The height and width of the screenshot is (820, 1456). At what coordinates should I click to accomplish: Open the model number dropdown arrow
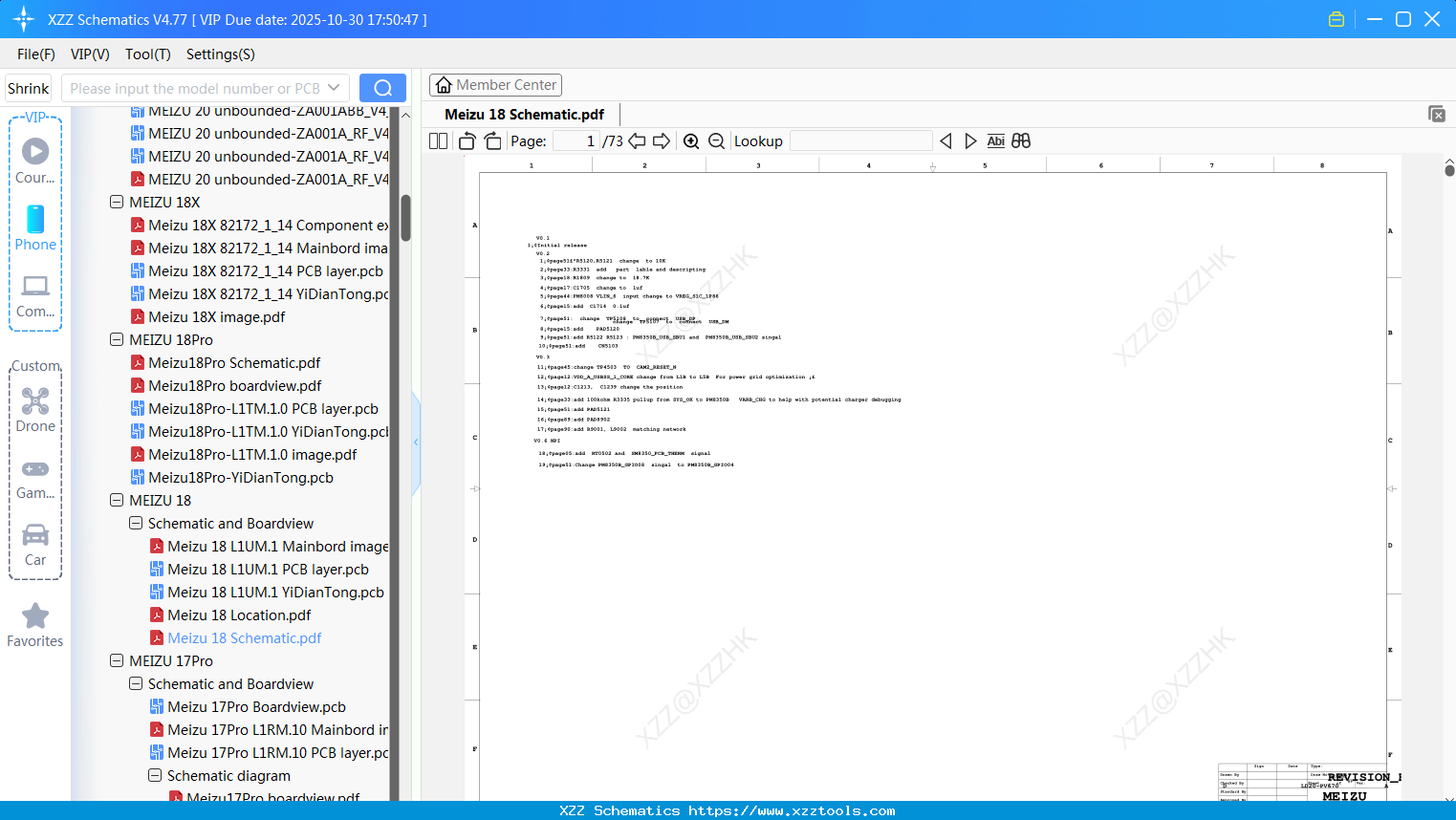click(334, 88)
